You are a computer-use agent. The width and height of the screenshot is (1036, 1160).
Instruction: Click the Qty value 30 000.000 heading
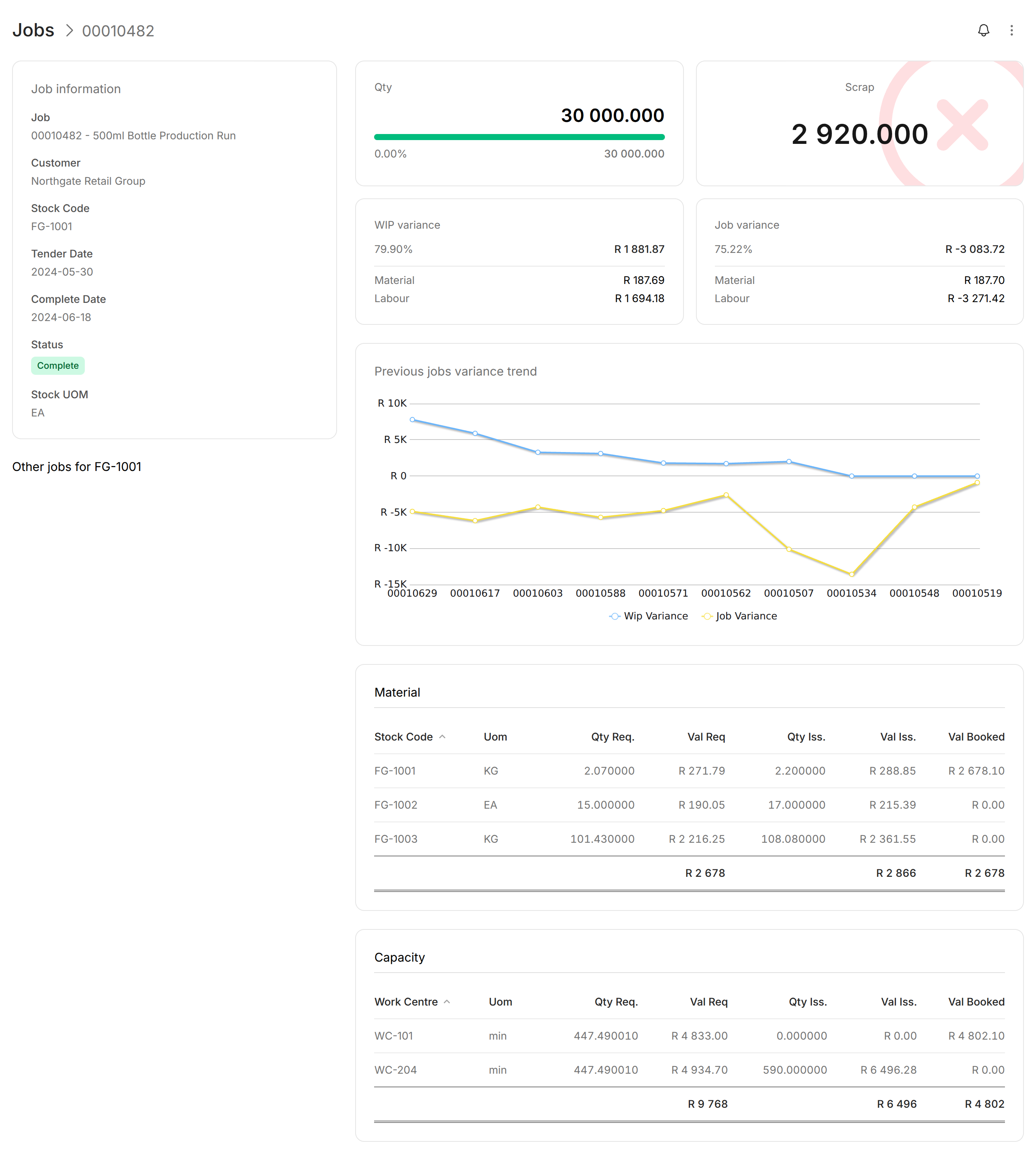tap(613, 115)
